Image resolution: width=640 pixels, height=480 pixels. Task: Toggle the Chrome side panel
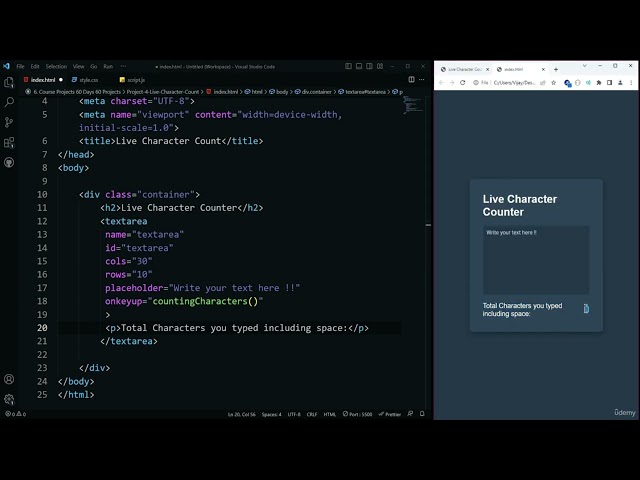point(609,82)
